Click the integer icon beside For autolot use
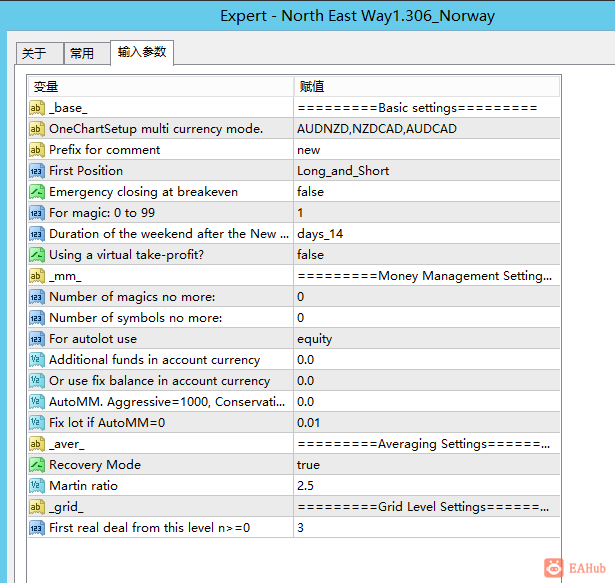The width and height of the screenshot is (615, 583). [x=37, y=339]
